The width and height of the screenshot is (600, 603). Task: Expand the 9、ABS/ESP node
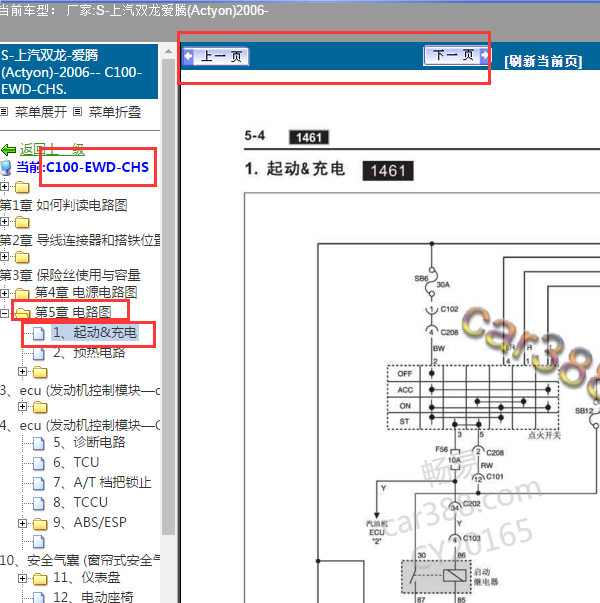tap(22, 523)
